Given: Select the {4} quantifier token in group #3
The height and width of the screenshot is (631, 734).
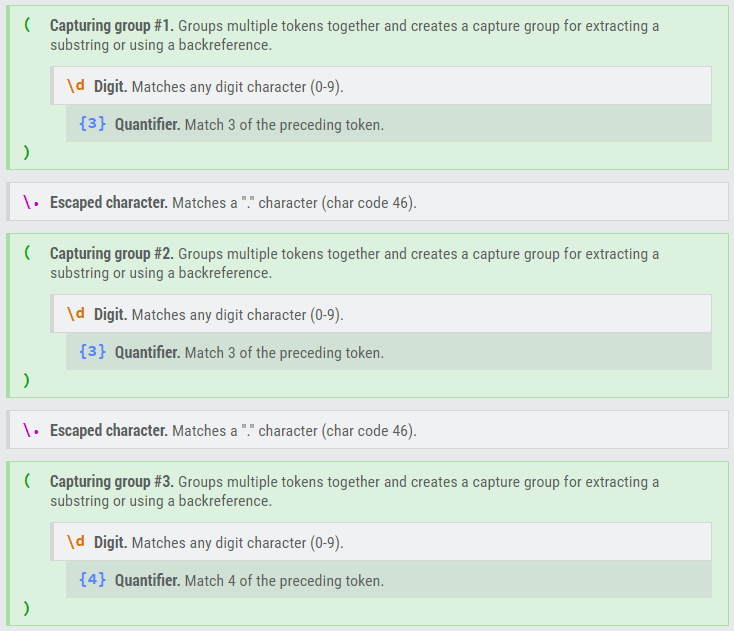Looking at the screenshot, I should point(92,581).
